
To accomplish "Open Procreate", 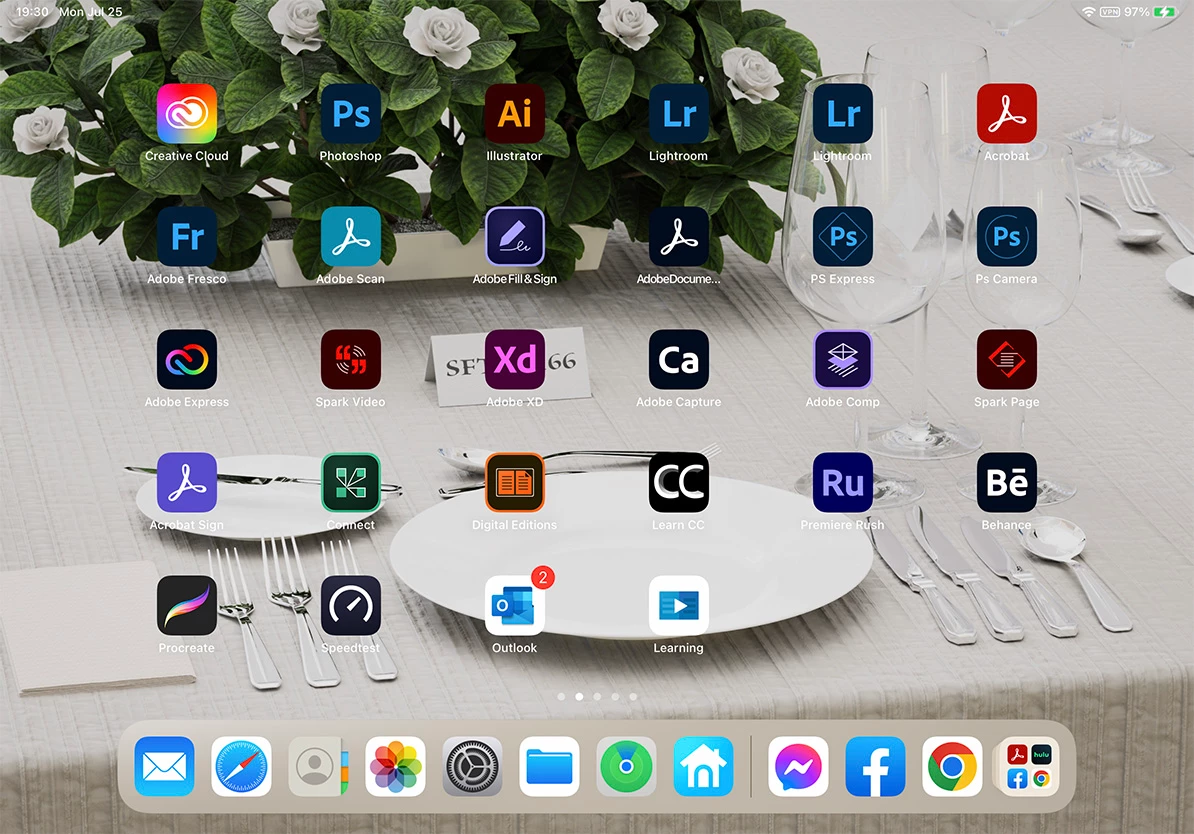I will click(187, 606).
